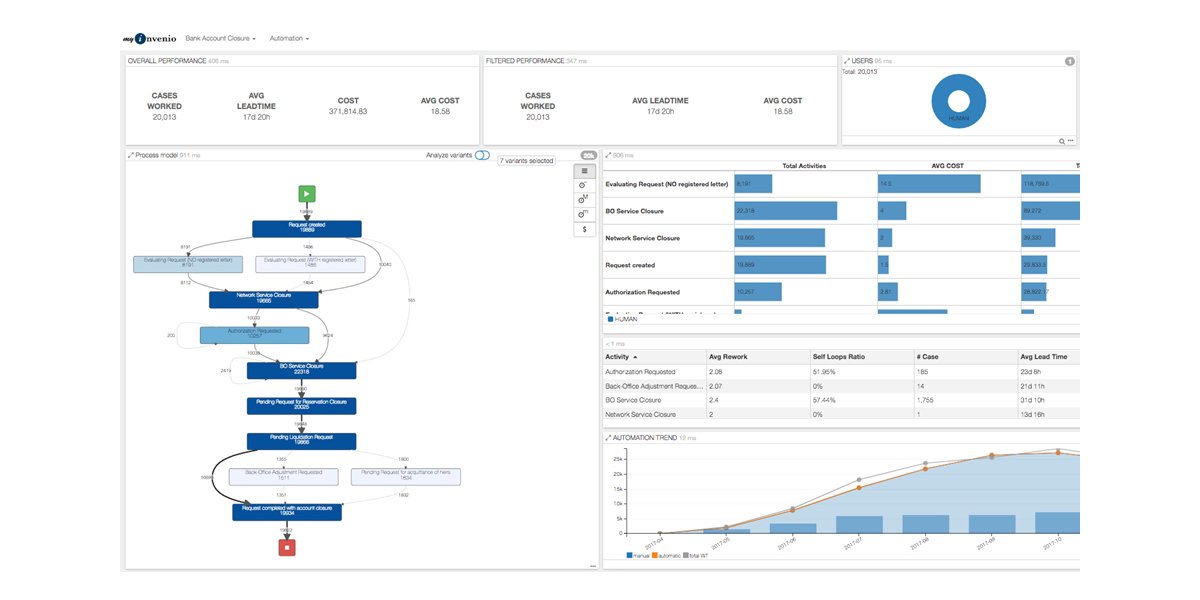Toggle the HUMAN legend entry
1200x600 pixels.
click(623, 319)
